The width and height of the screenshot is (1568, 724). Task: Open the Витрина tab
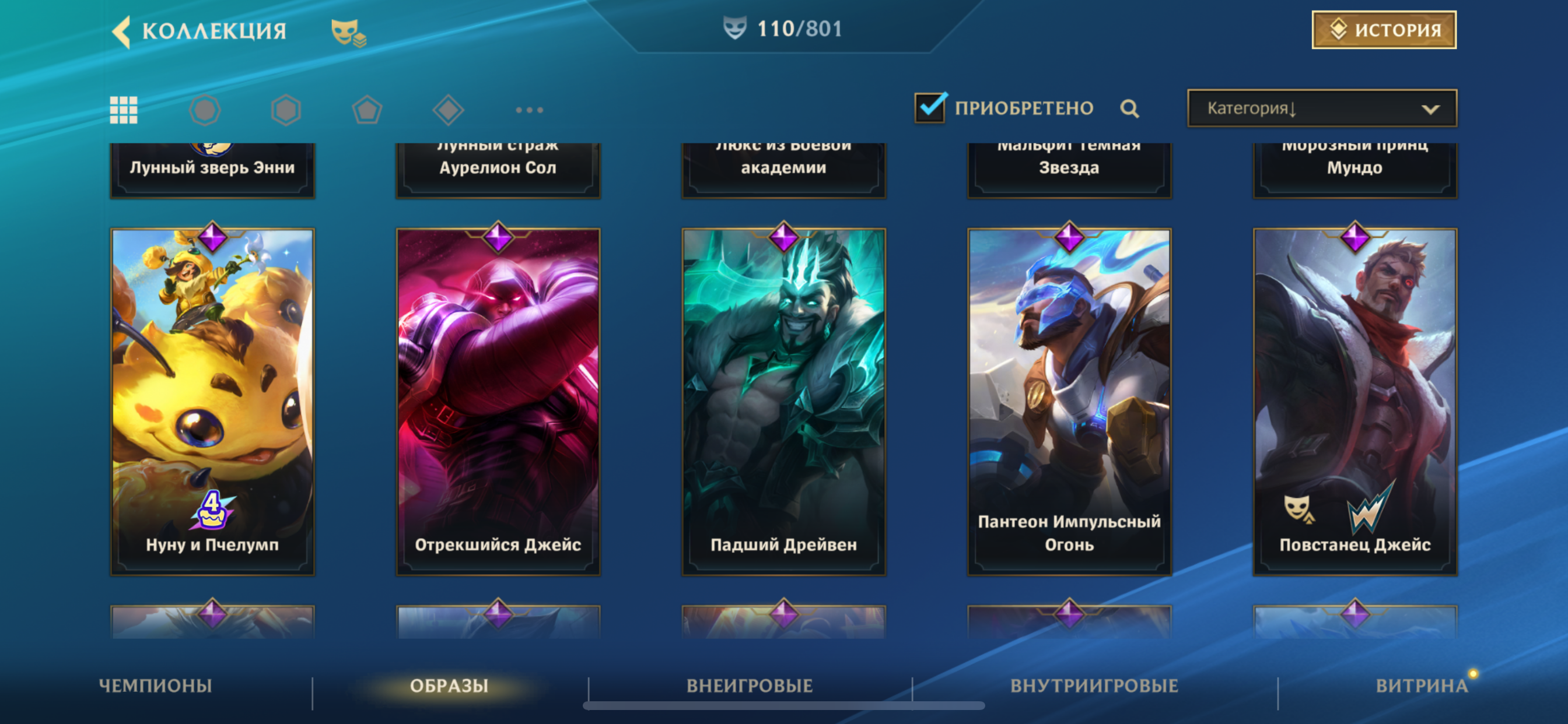tap(1422, 686)
